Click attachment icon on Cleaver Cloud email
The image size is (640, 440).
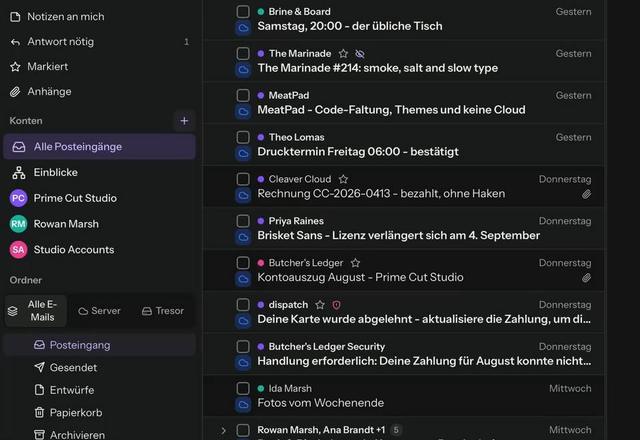pos(587,194)
